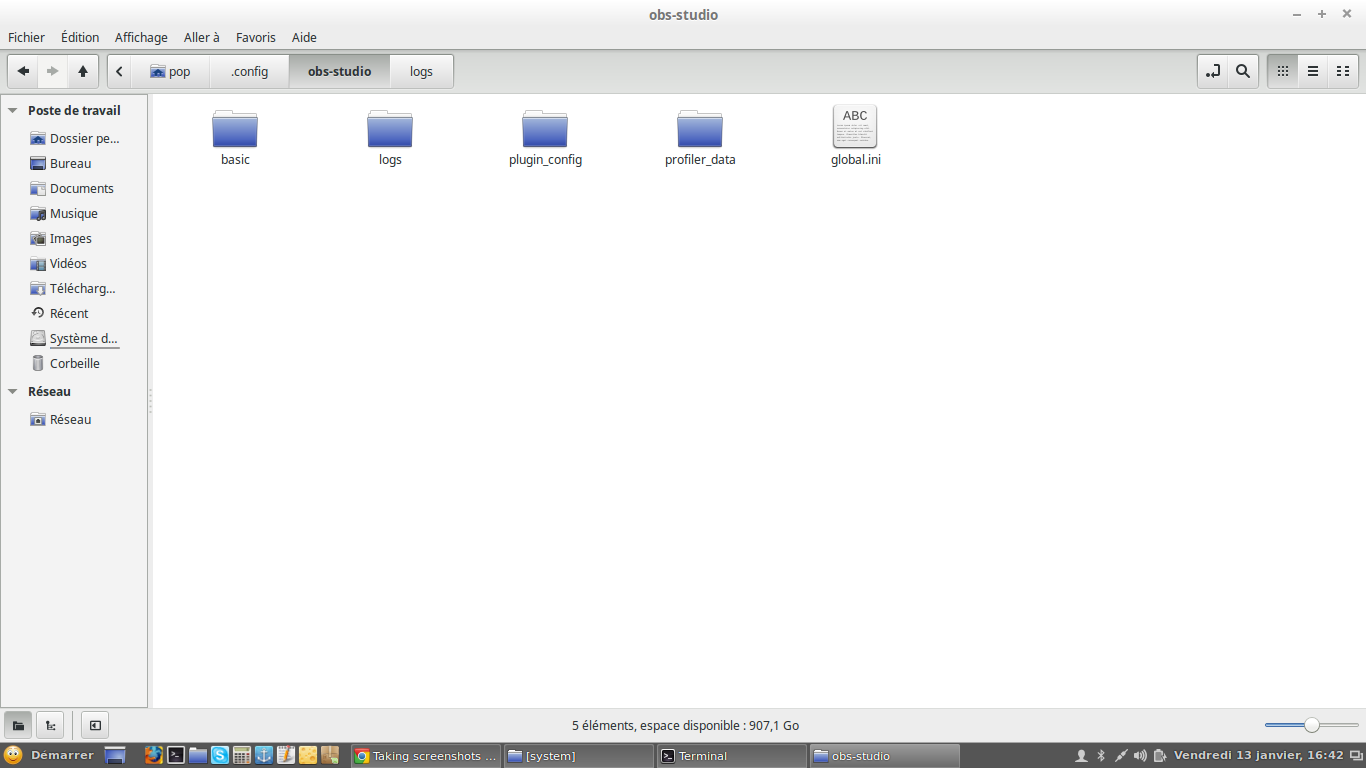1366x768 pixels.
Task: Open the Affichage menu
Action: (141, 37)
